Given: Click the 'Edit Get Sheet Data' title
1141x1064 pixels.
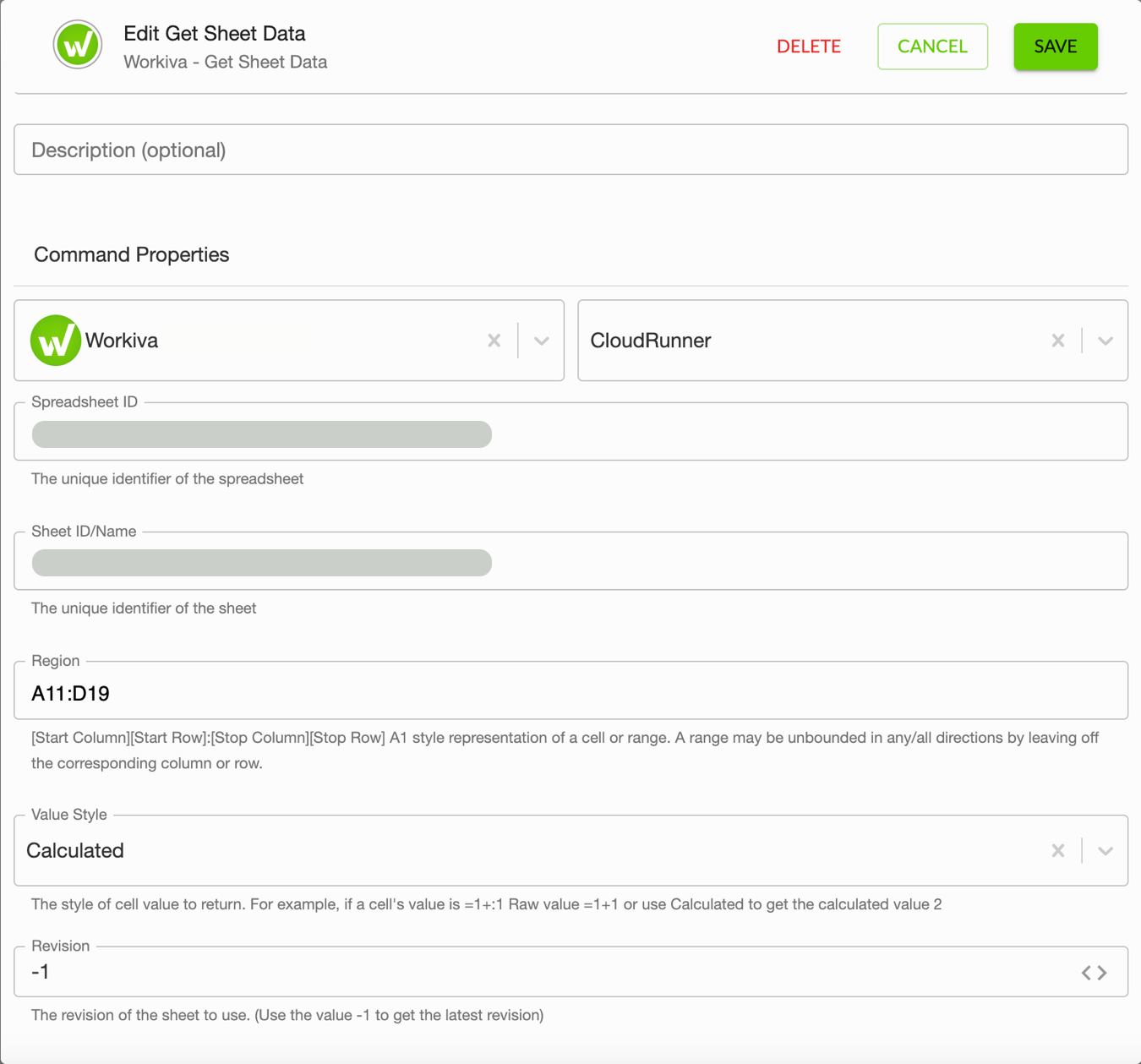Looking at the screenshot, I should [215, 34].
